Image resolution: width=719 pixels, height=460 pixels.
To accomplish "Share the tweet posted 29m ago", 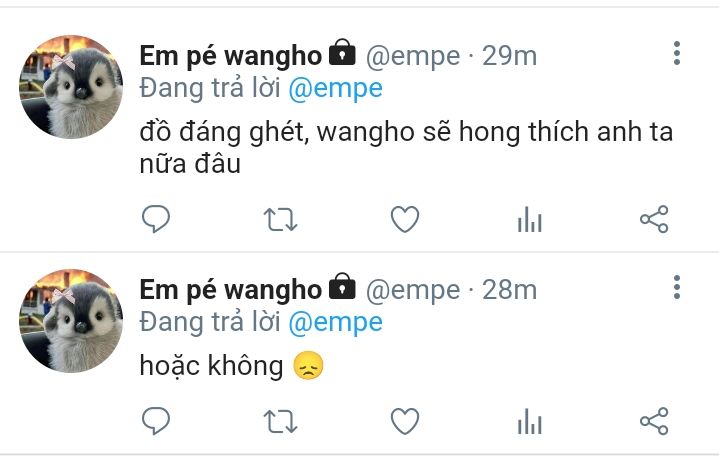I will click(654, 219).
